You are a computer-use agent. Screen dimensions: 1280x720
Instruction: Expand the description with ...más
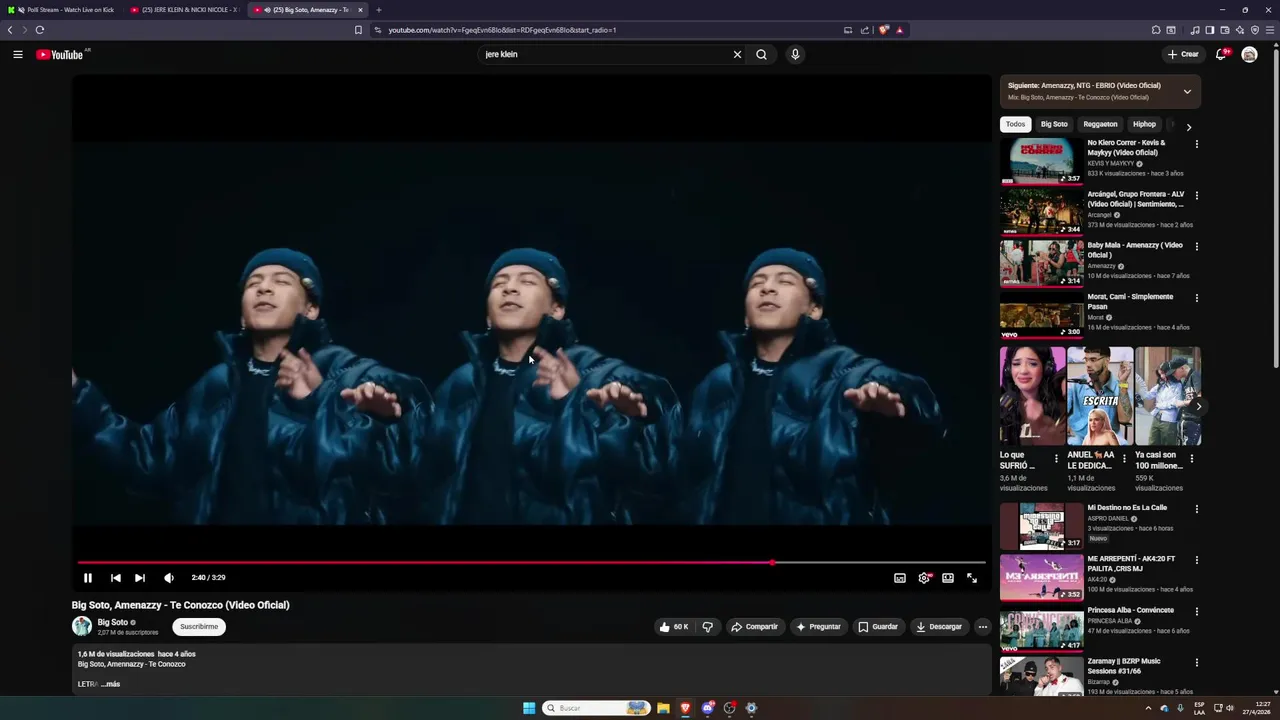click(x=110, y=684)
